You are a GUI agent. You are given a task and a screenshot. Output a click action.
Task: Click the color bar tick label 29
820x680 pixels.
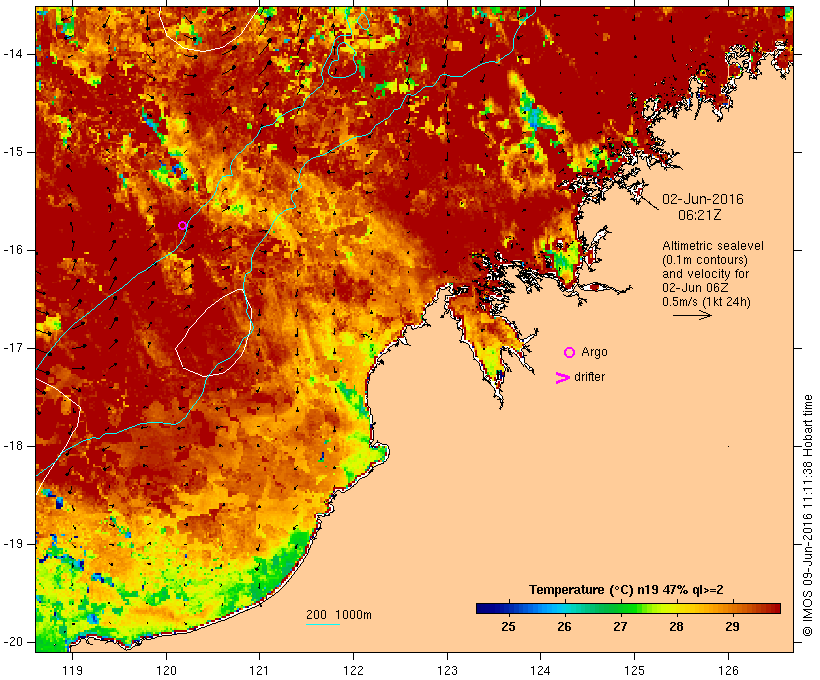[732, 627]
